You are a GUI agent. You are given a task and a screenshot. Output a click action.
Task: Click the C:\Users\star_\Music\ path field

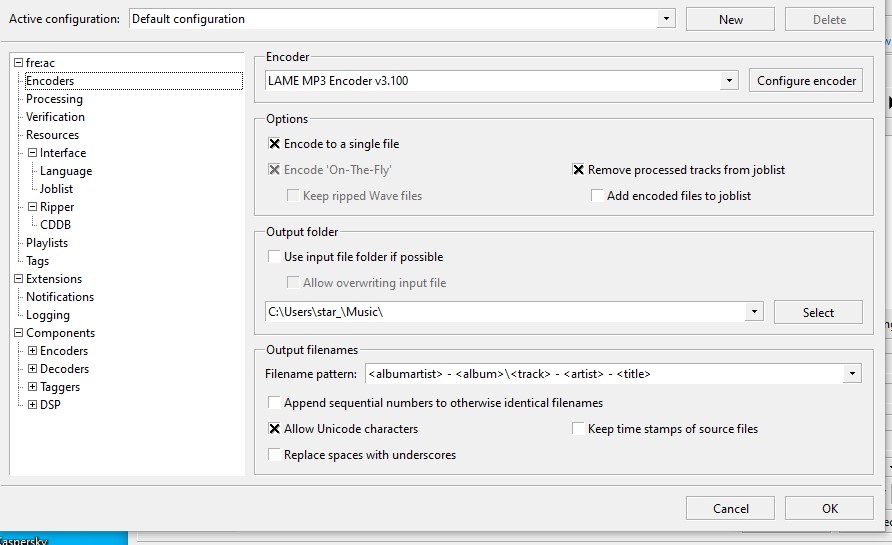click(x=505, y=312)
